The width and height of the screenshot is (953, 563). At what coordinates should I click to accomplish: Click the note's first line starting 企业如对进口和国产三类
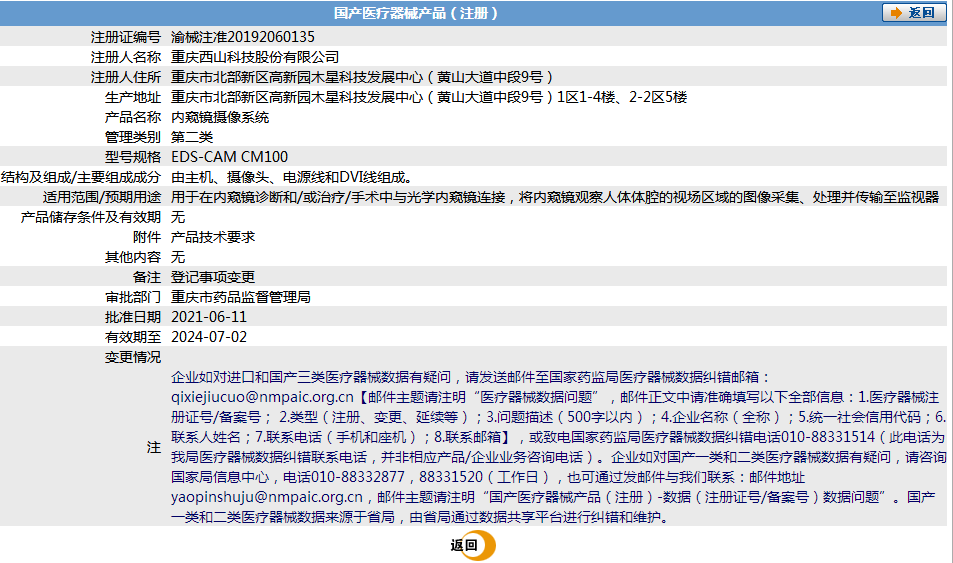471,378
